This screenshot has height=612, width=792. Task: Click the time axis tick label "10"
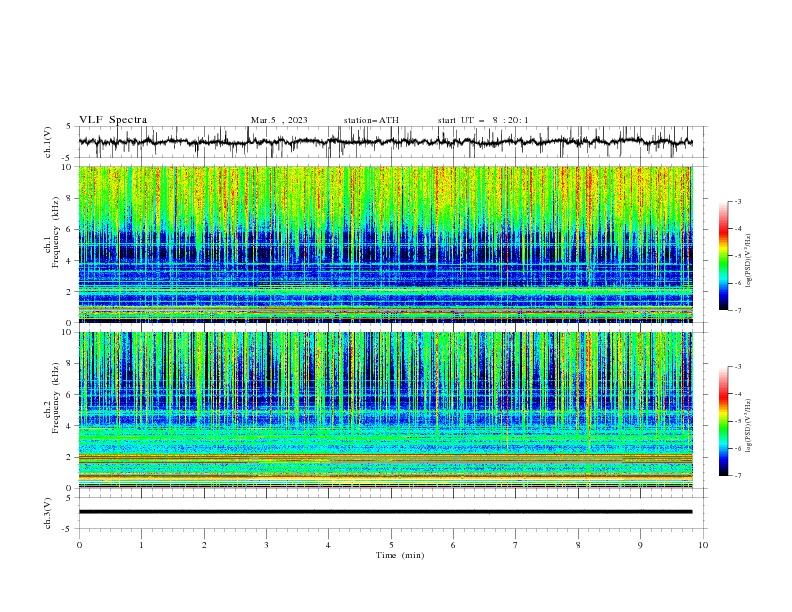(703, 545)
